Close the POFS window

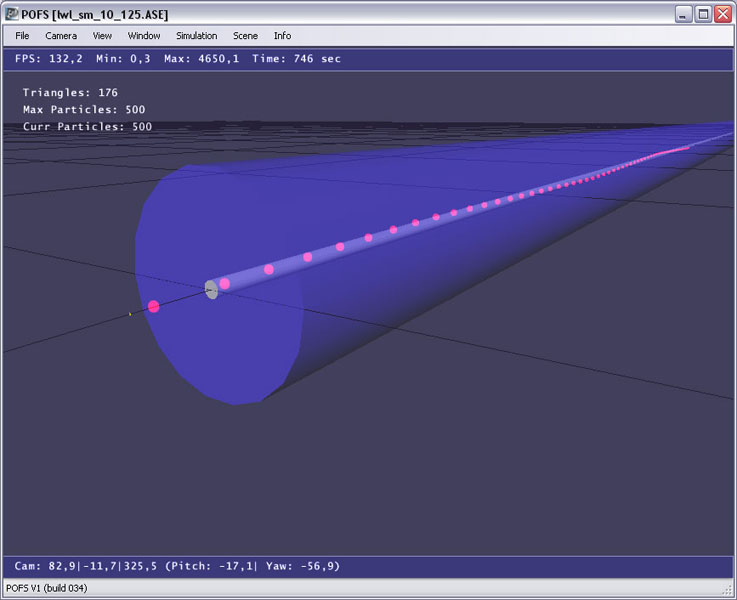(723, 14)
